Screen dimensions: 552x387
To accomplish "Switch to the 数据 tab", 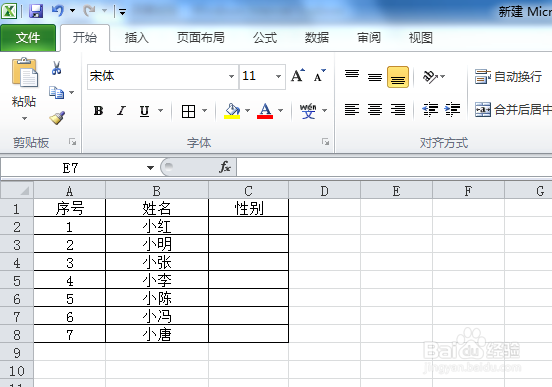I will [316, 38].
